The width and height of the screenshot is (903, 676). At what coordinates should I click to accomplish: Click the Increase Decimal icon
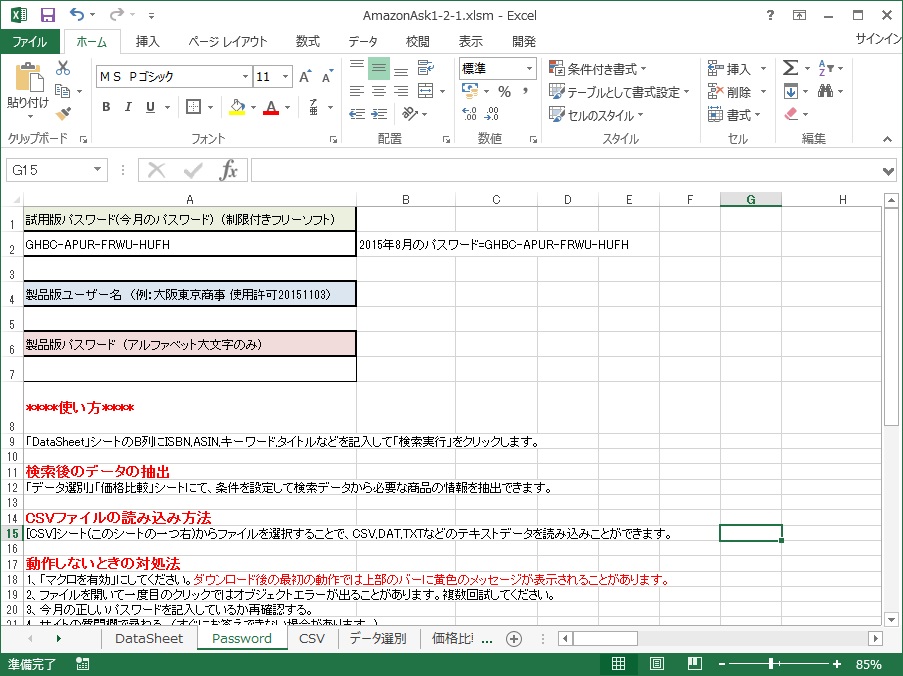[x=469, y=113]
